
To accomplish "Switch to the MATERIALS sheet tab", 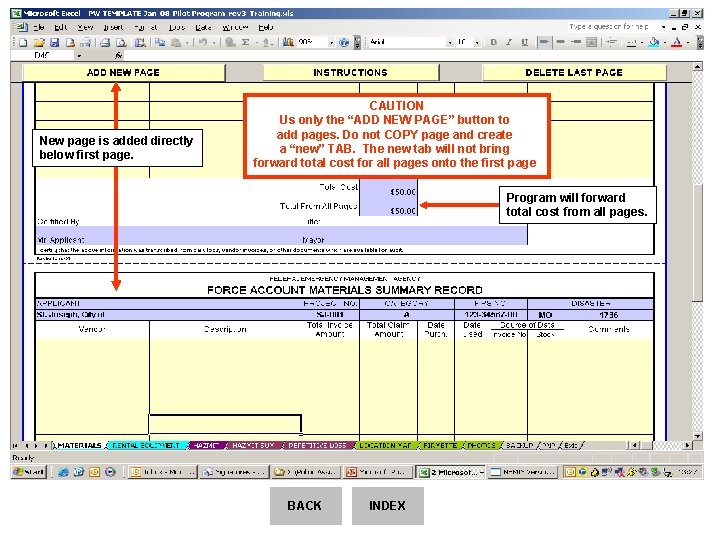I will point(79,445).
